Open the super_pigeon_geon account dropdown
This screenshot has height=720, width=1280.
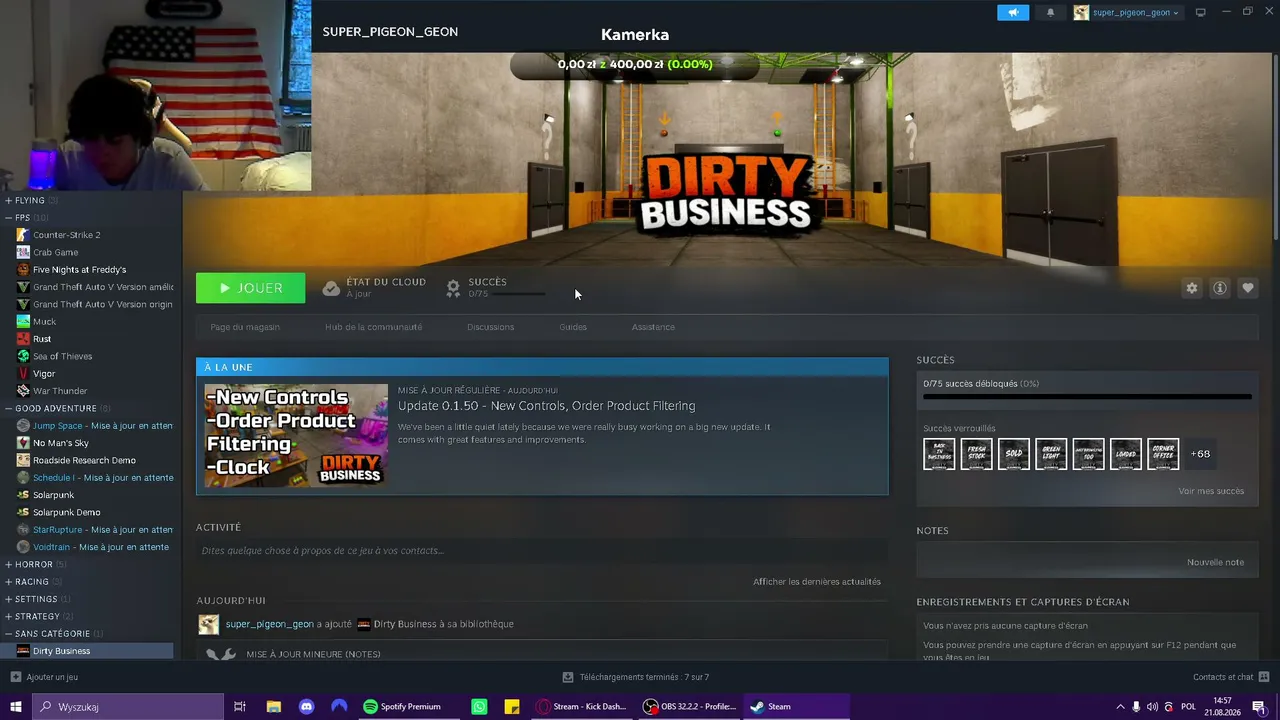tap(1127, 13)
